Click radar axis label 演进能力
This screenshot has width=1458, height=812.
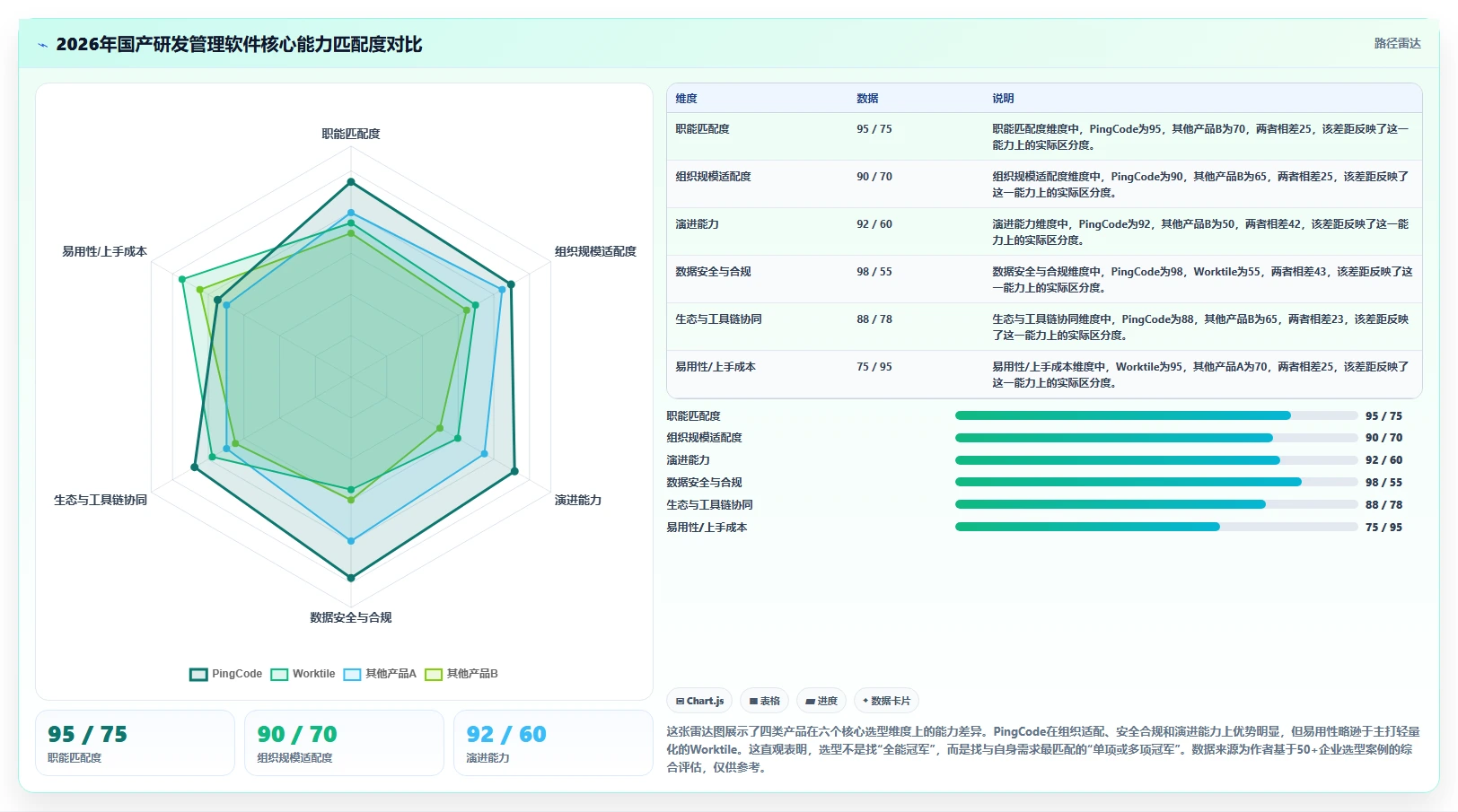click(x=578, y=500)
